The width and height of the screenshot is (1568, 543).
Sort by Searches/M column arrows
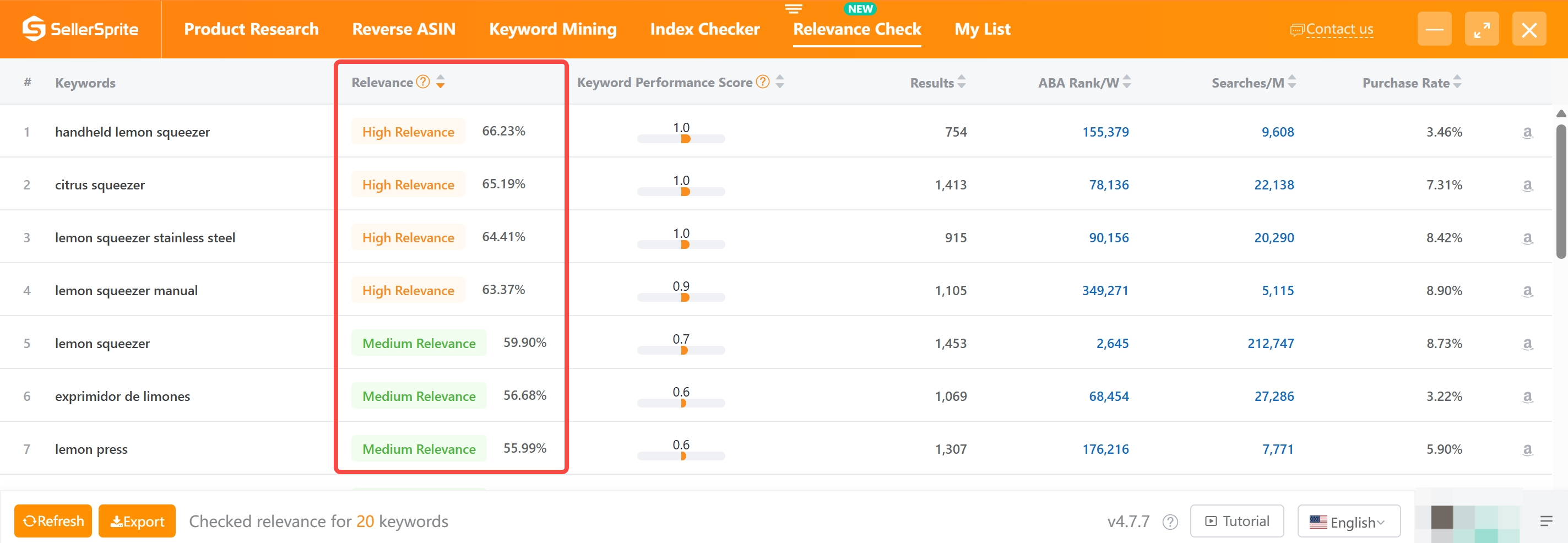tap(1292, 82)
